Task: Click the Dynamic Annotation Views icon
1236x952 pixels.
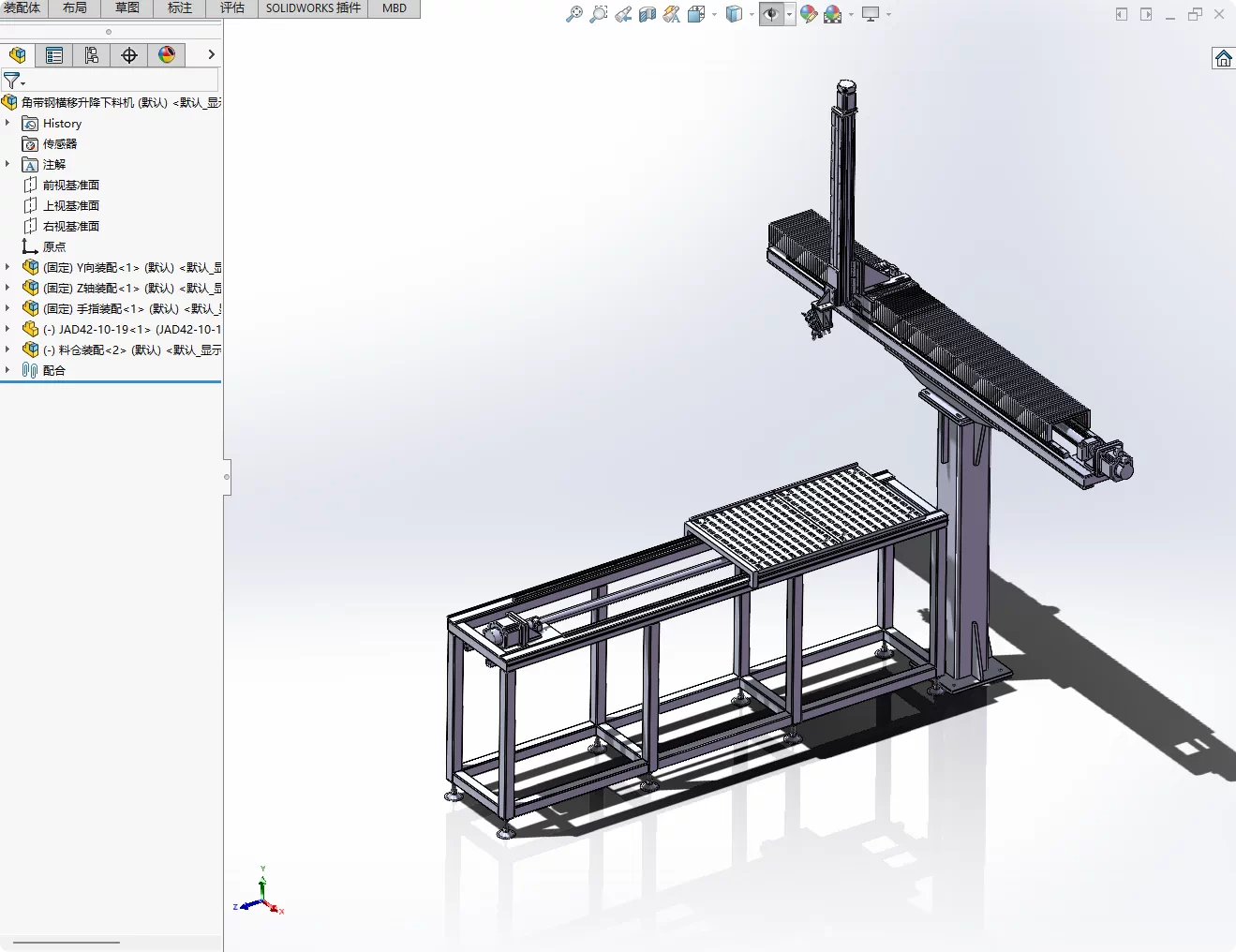Action: pos(672,14)
